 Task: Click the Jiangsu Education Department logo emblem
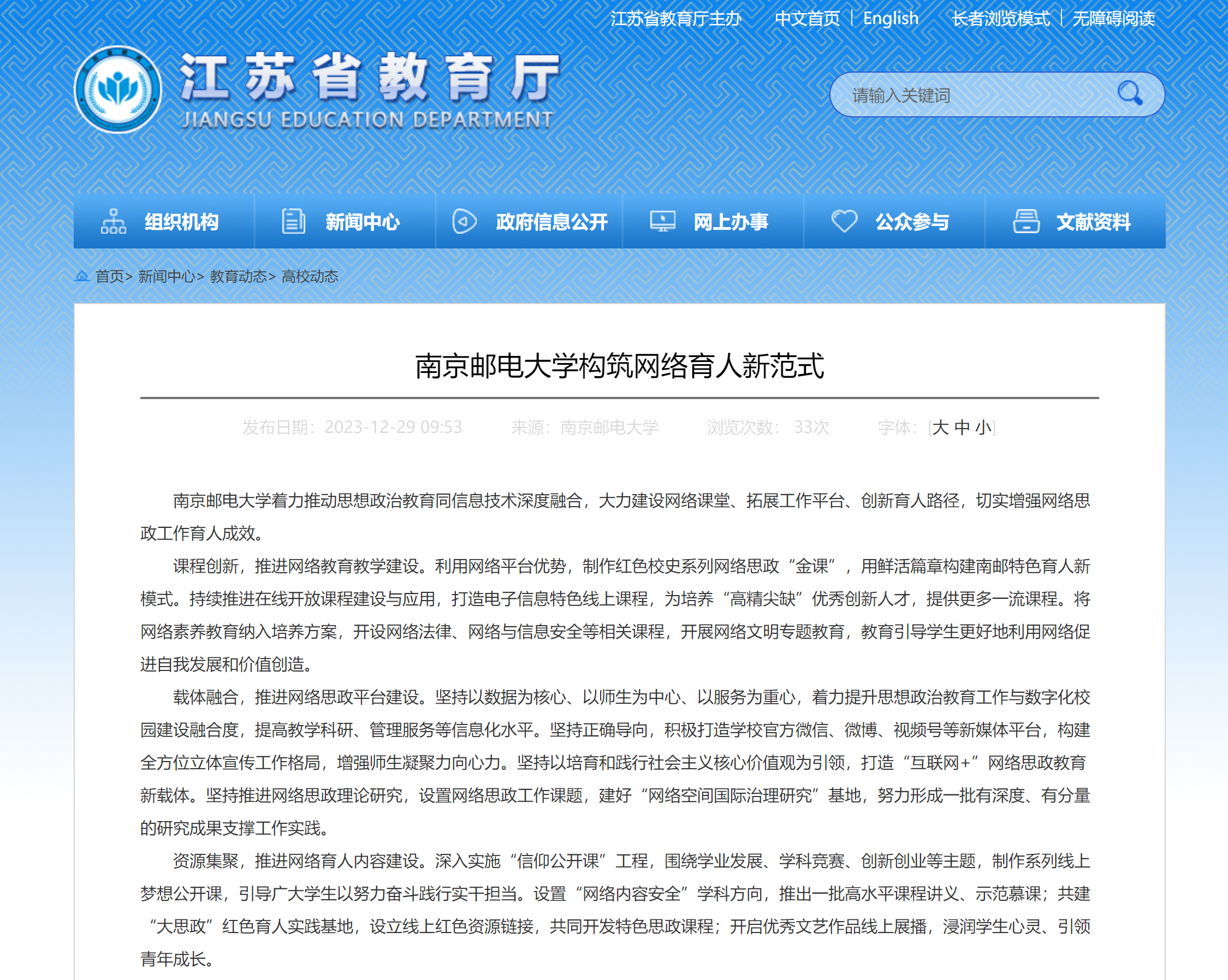118,90
